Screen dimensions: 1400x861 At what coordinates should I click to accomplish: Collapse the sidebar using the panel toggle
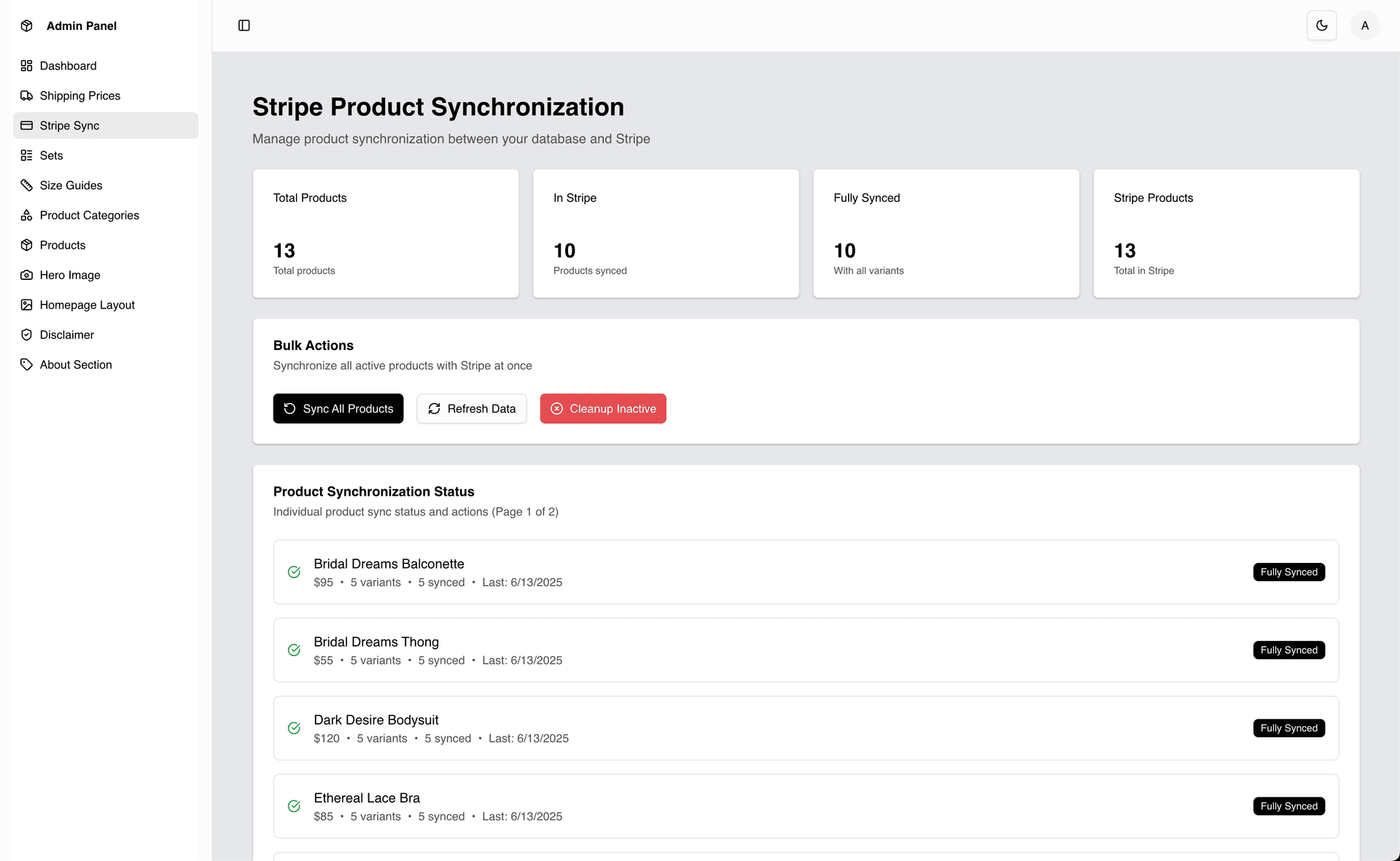coord(244,26)
